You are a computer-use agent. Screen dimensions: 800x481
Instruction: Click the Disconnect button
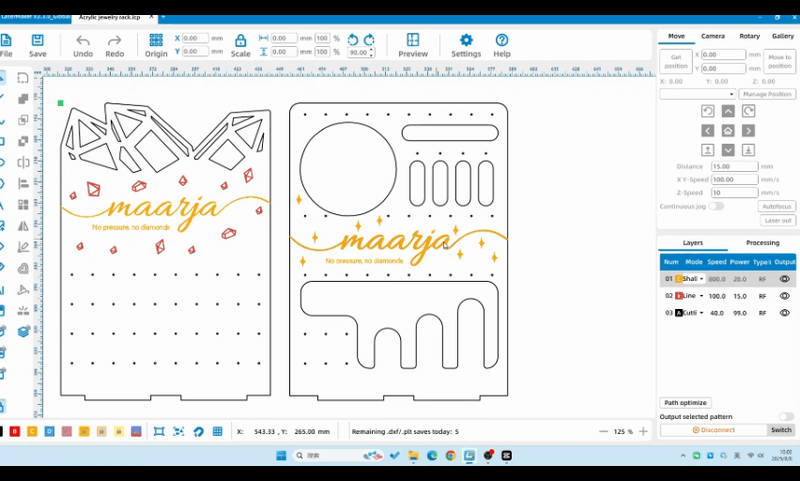click(x=713, y=430)
